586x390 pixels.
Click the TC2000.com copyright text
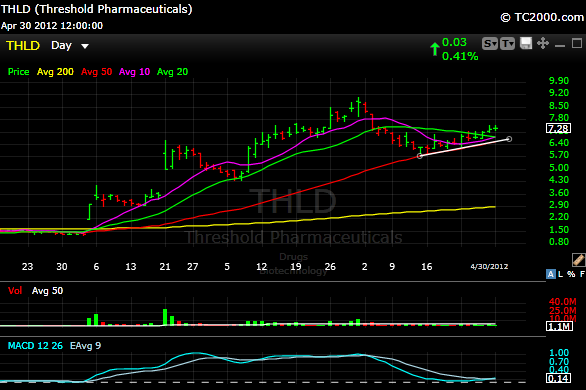click(542, 17)
